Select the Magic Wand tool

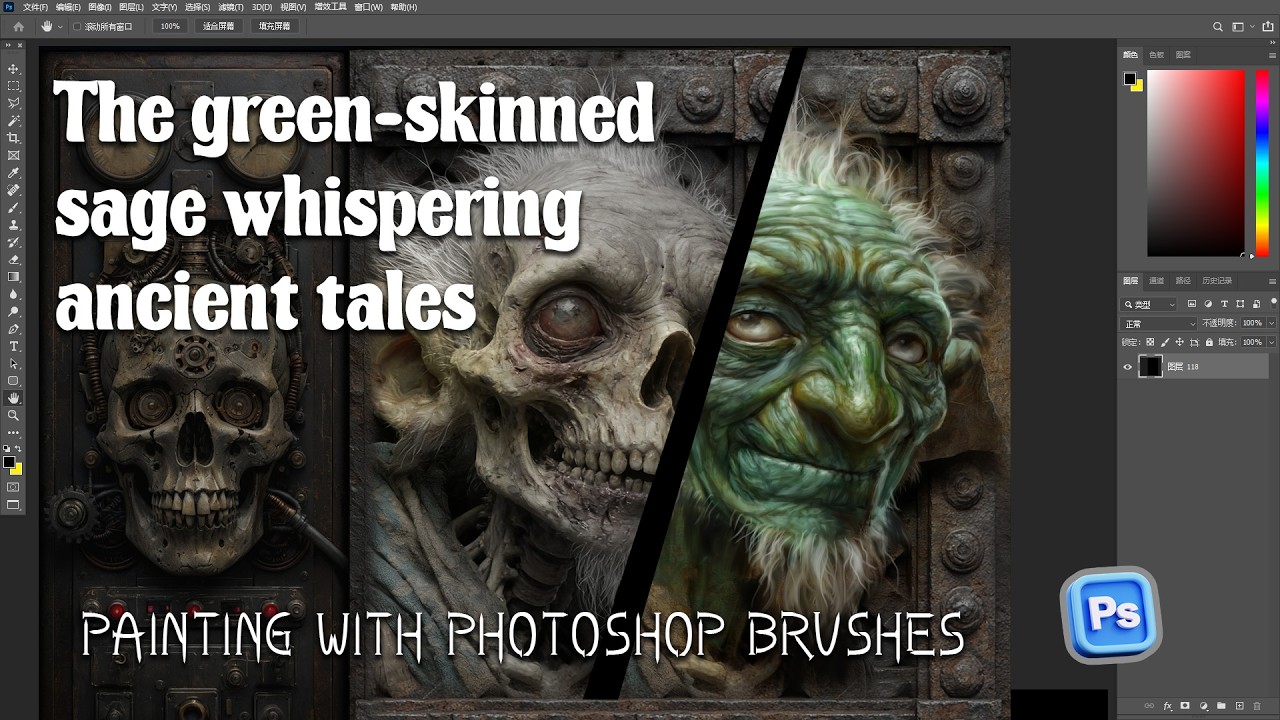14,121
